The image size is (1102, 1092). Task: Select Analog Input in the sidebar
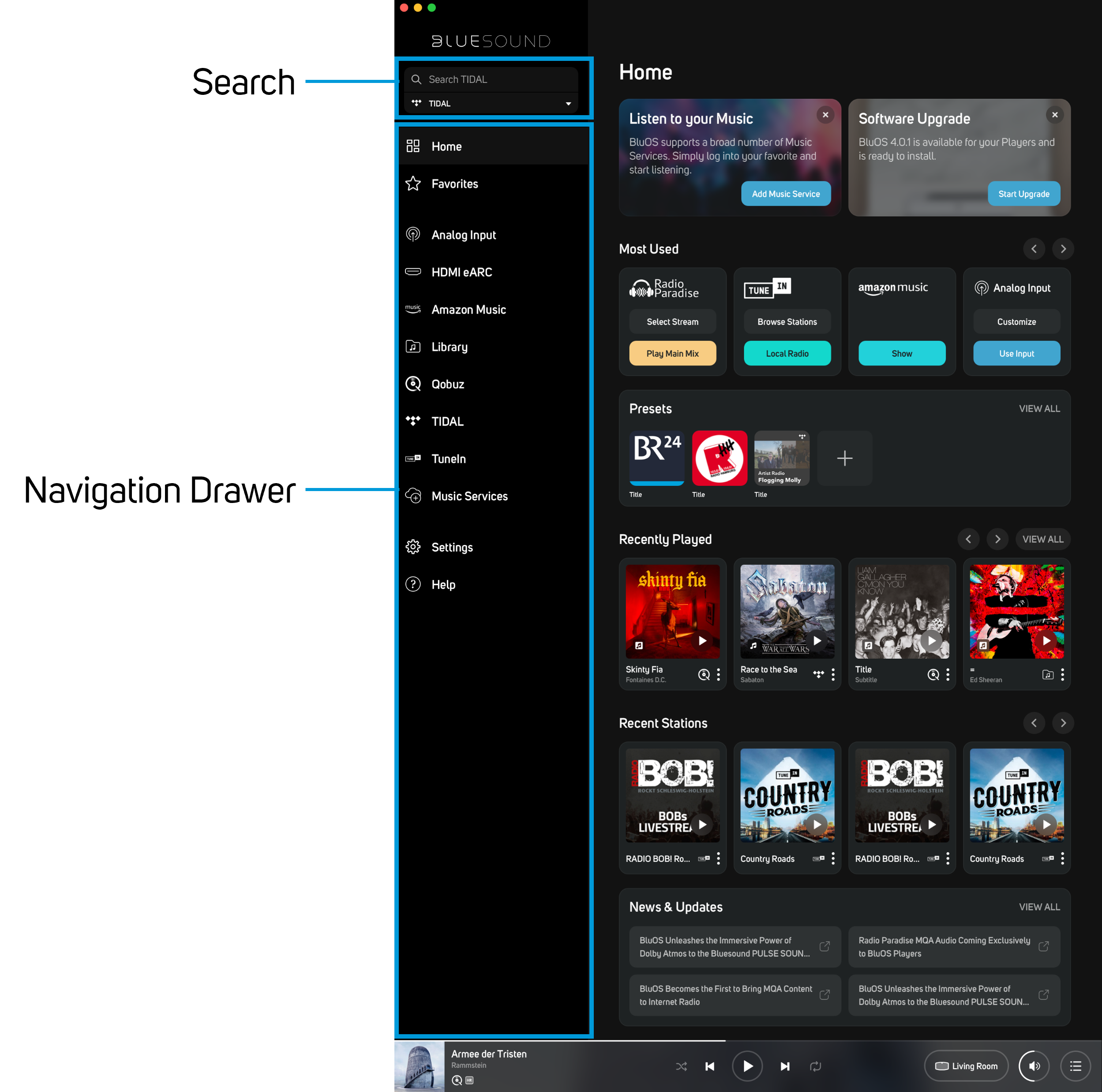pos(463,234)
